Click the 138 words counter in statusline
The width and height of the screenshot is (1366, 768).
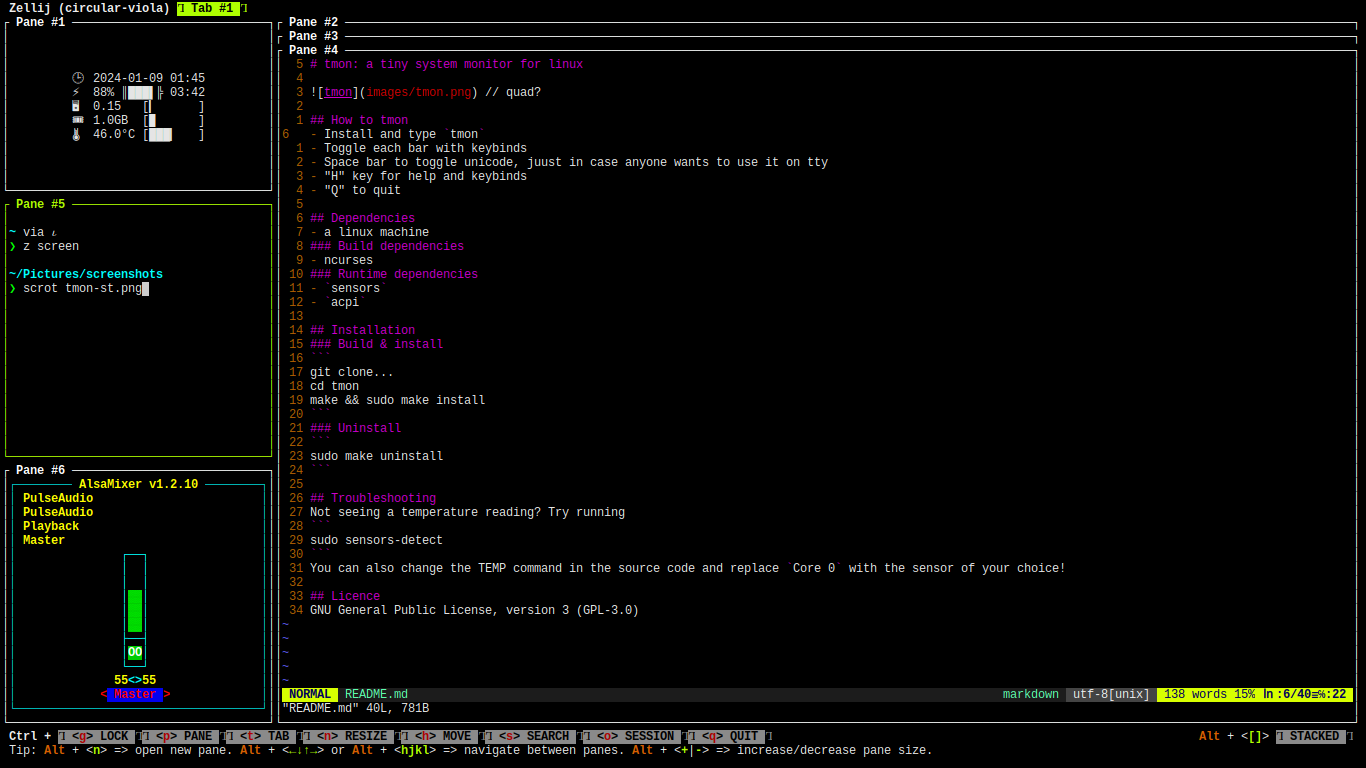tap(1195, 694)
